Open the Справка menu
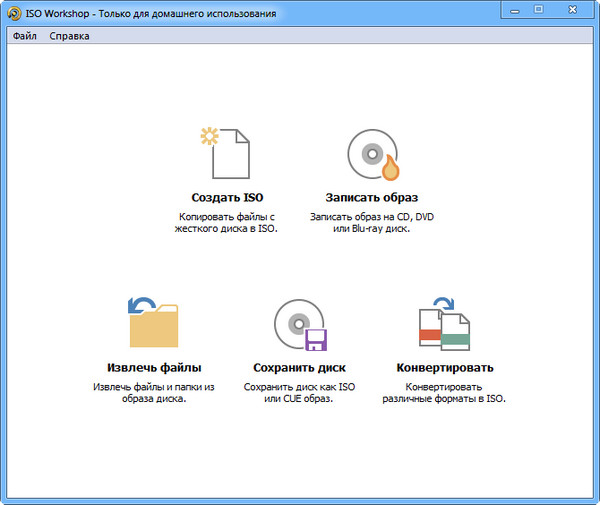The width and height of the screenshot is (600, 505). tap(69, 36)
